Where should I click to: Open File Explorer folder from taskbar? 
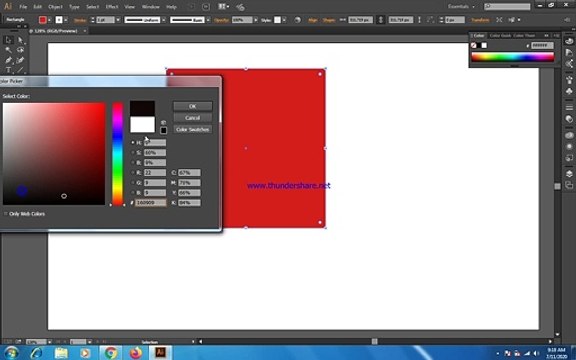[x=61, y=353]
